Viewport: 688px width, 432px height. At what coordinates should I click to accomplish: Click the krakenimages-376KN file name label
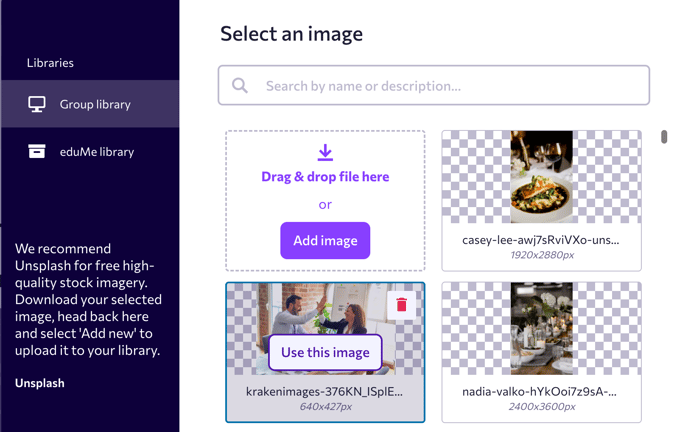click(x=325, y=392)
